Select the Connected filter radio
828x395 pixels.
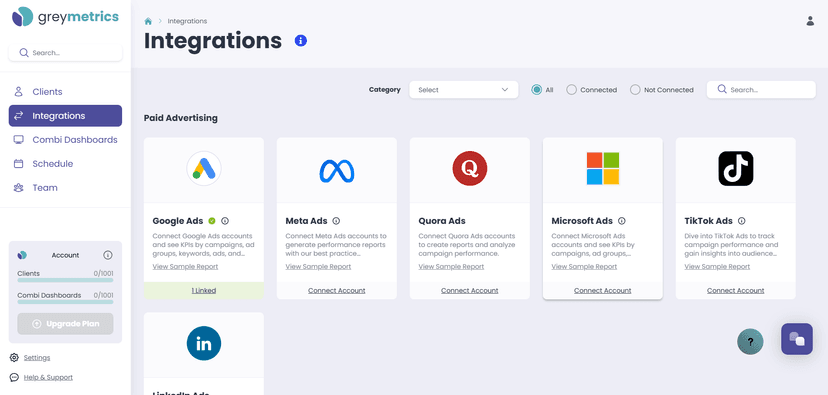pos(571,90)
